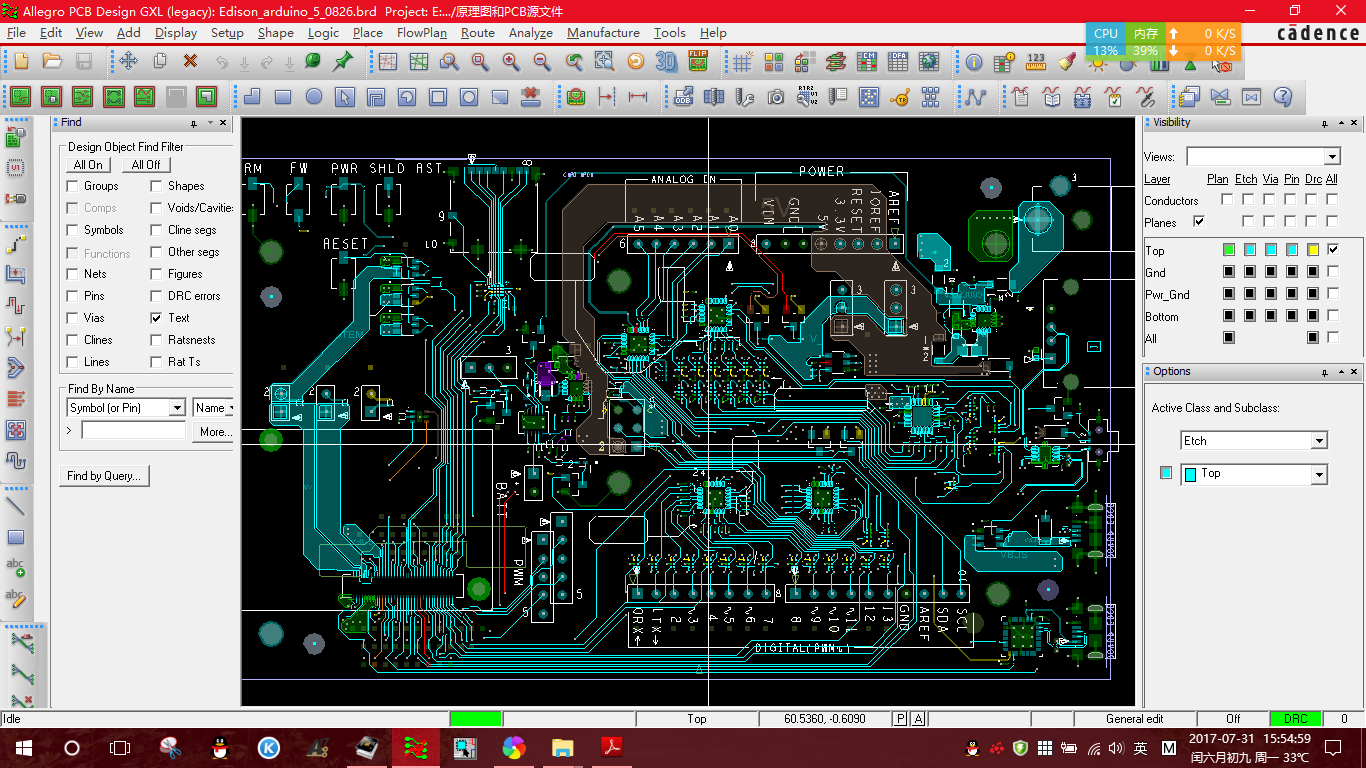Select the Shape Add Rectangle icon
This screenshot has height=768, width=1366.
(283, 97)
